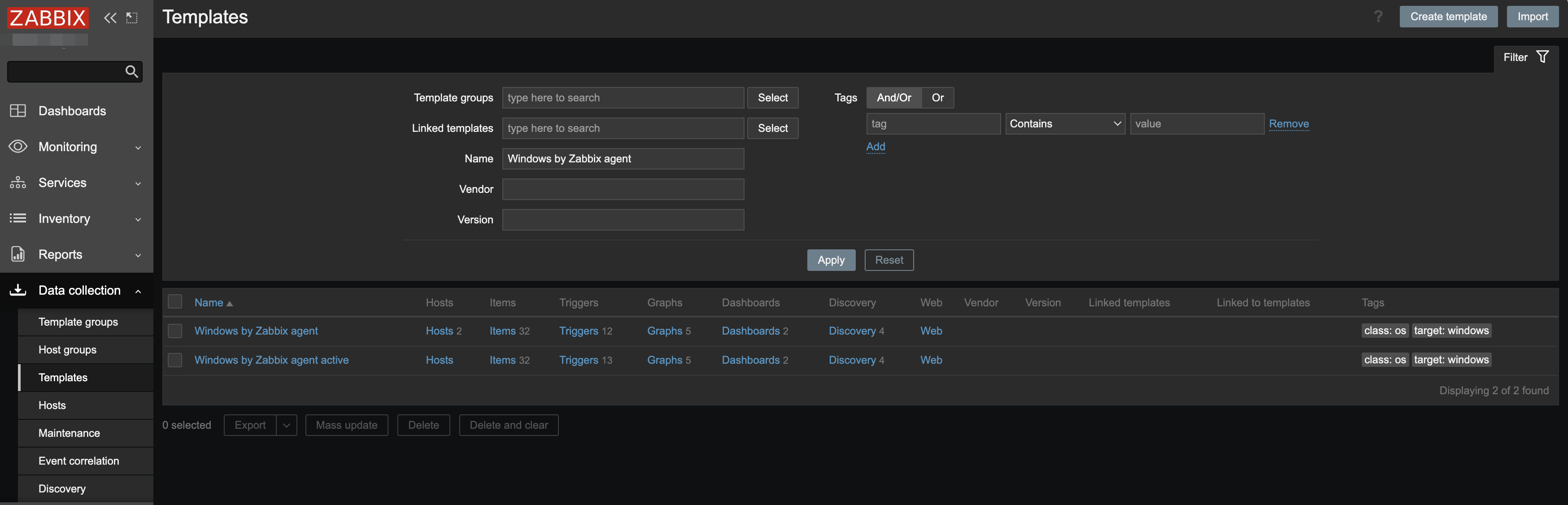Click the Mass update button

pos(346,425)
